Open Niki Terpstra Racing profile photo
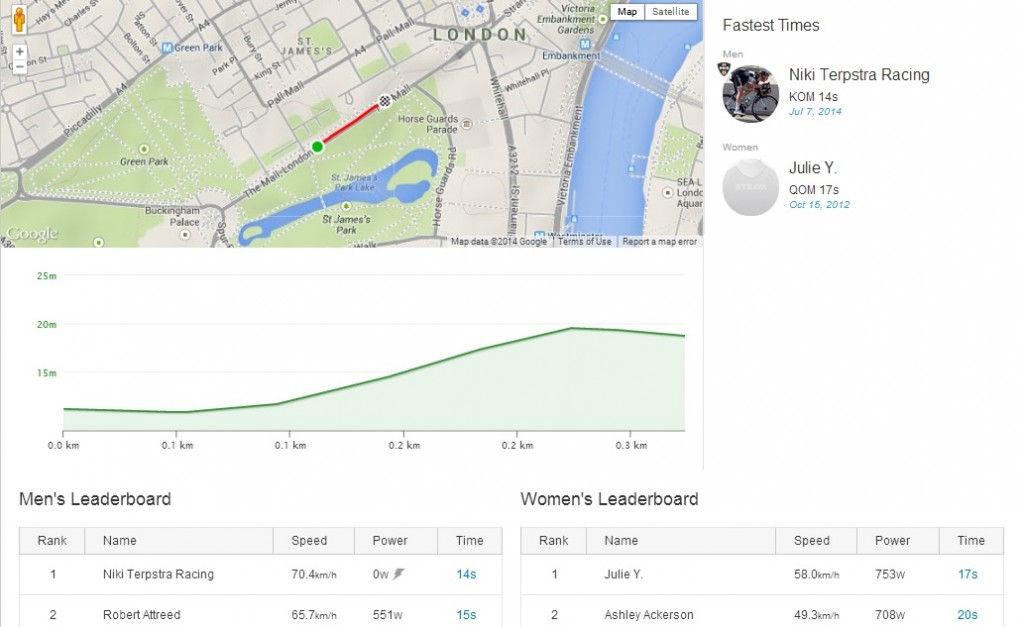Screen dimensions: 1020x627 click(751, 94)
